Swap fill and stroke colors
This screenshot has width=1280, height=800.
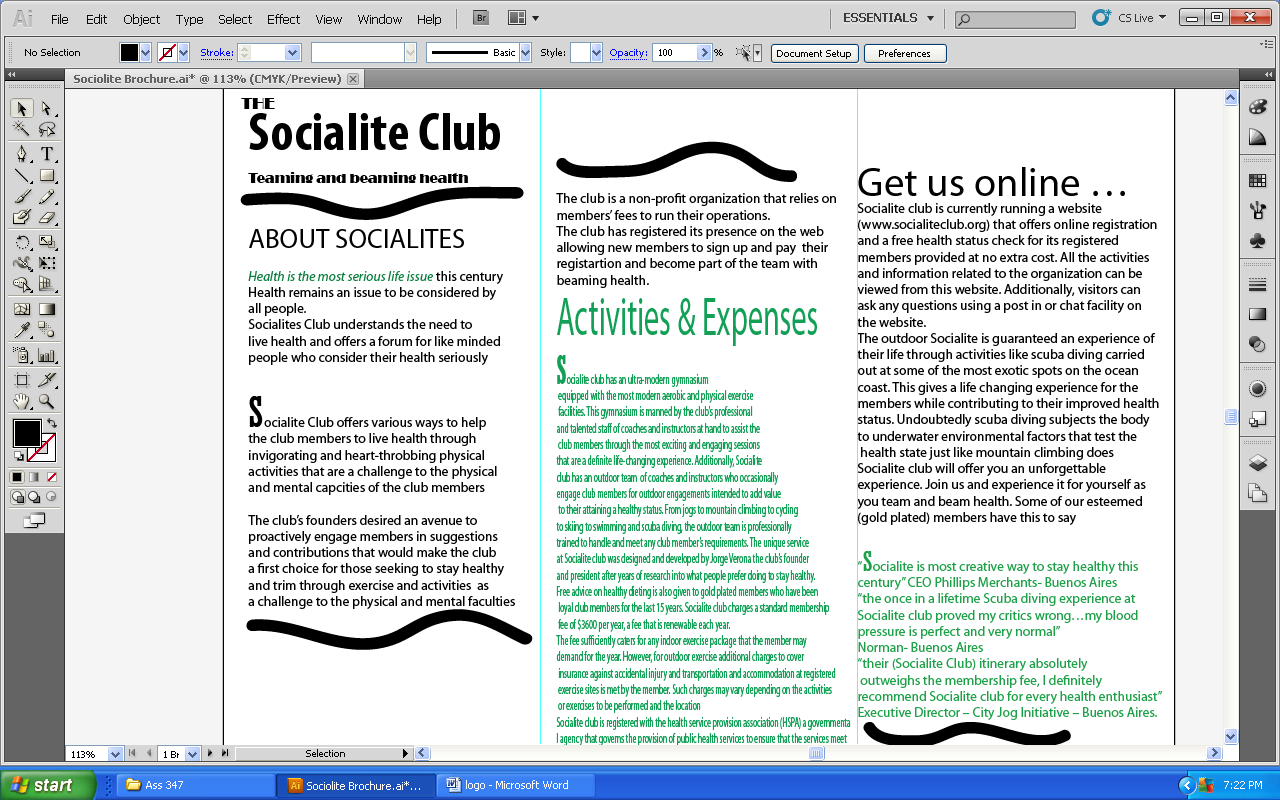click(x=52, y=423)
